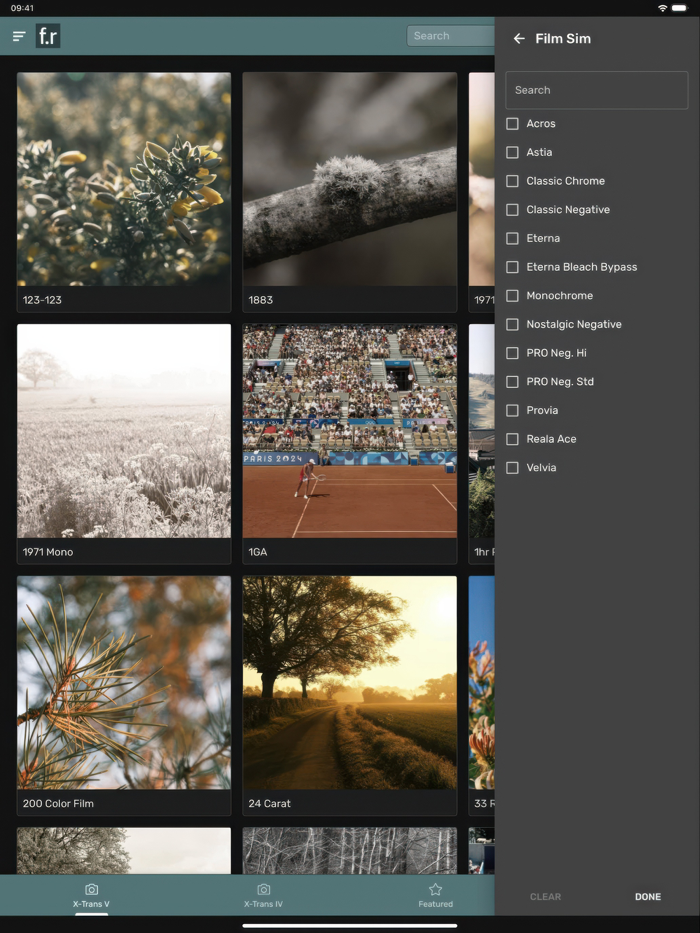Focus the Film Sim search field
The height and width of the screenshot is (933, 700).
click(596, 90)
